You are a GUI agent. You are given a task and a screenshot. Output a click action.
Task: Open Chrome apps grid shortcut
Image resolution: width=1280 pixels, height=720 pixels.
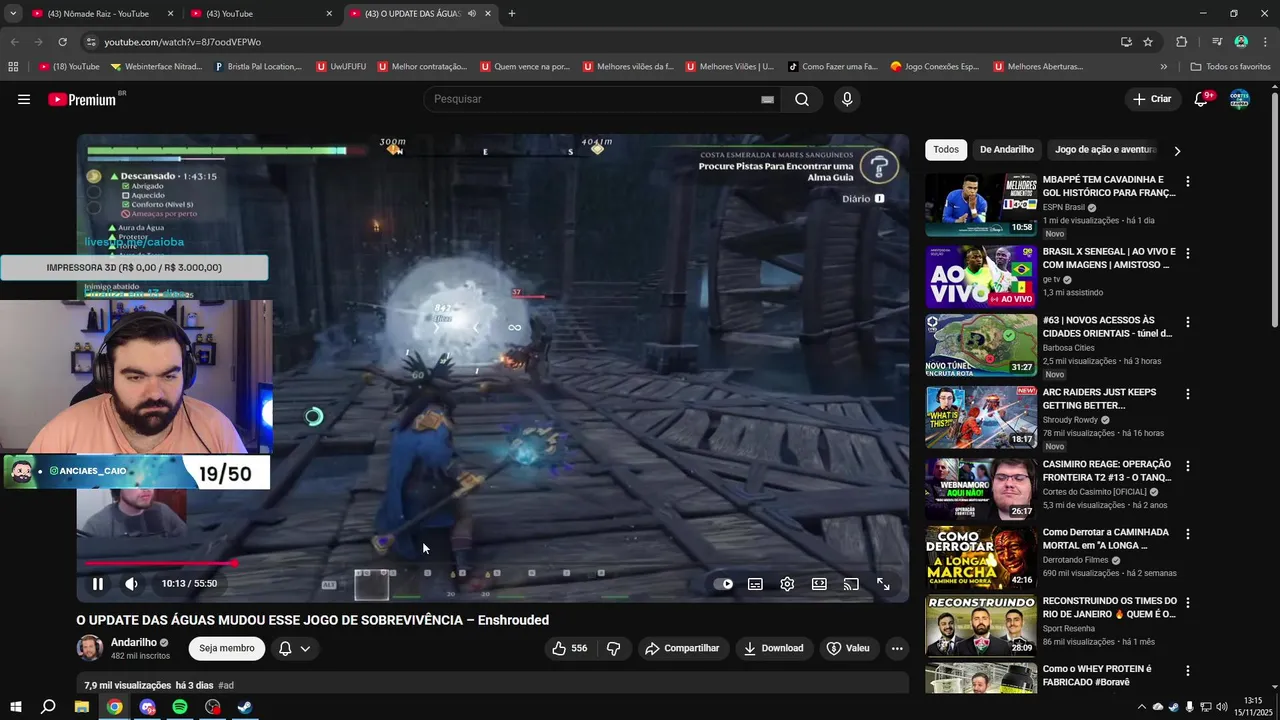[x=13, y=67]
